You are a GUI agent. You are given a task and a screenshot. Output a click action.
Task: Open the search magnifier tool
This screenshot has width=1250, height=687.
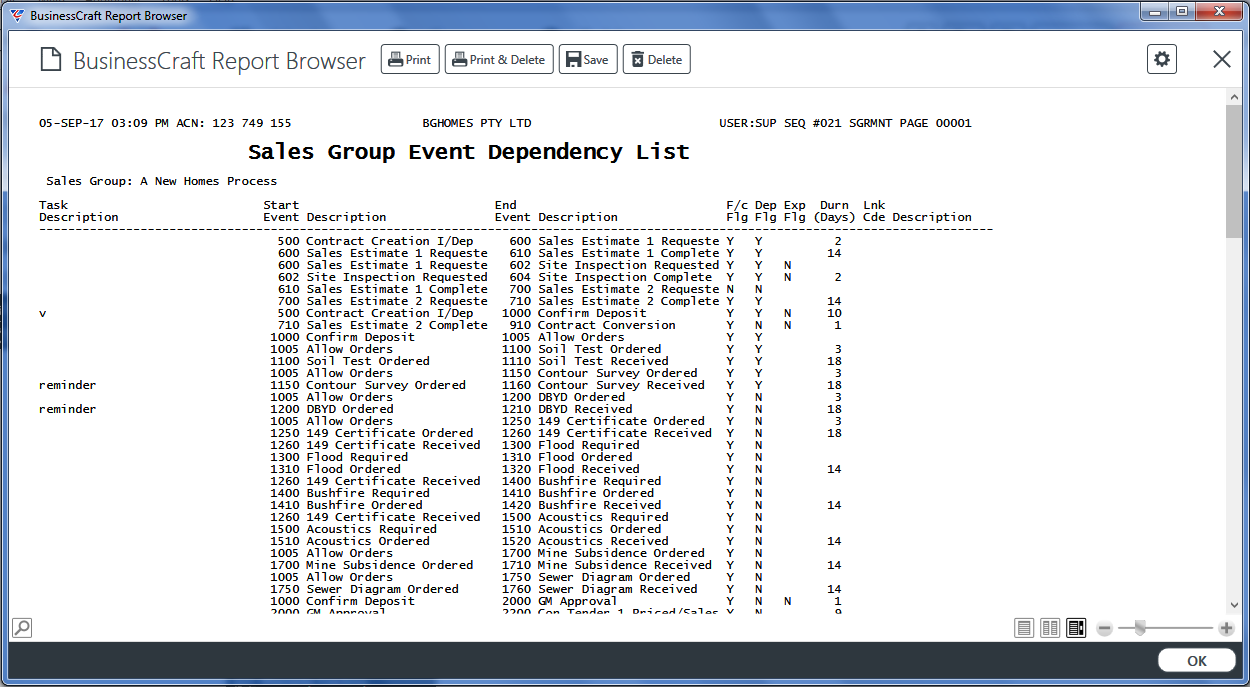pos(22,628)
